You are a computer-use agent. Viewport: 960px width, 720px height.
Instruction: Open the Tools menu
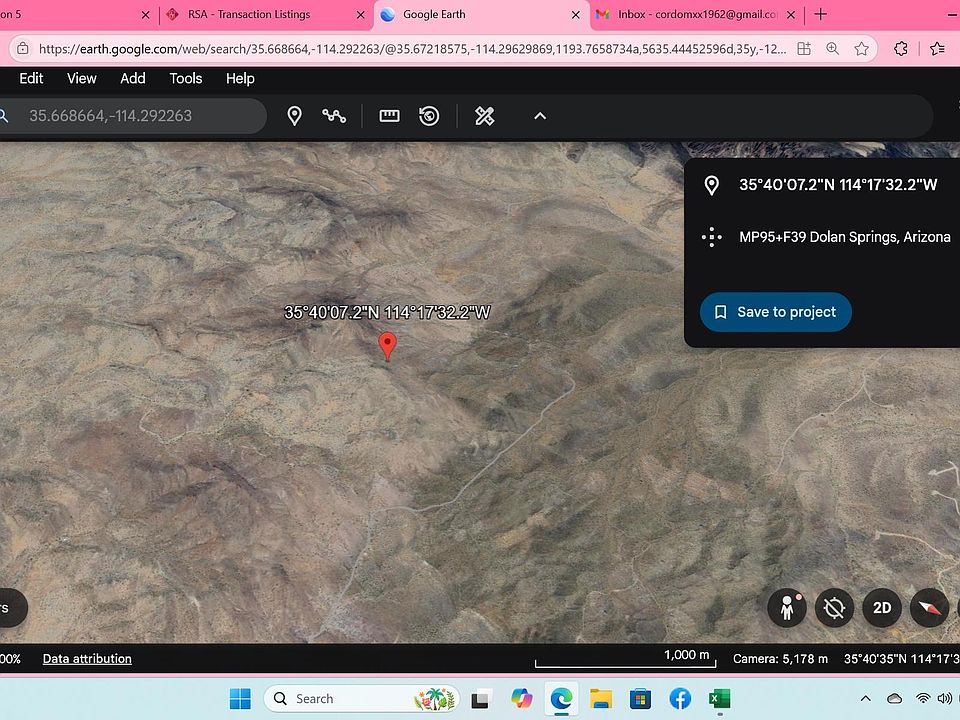point(186,78)
